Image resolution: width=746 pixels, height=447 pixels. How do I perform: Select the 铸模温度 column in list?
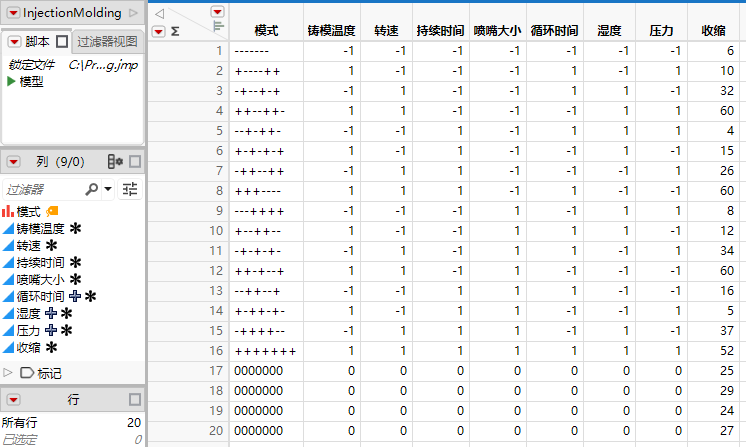40,228
